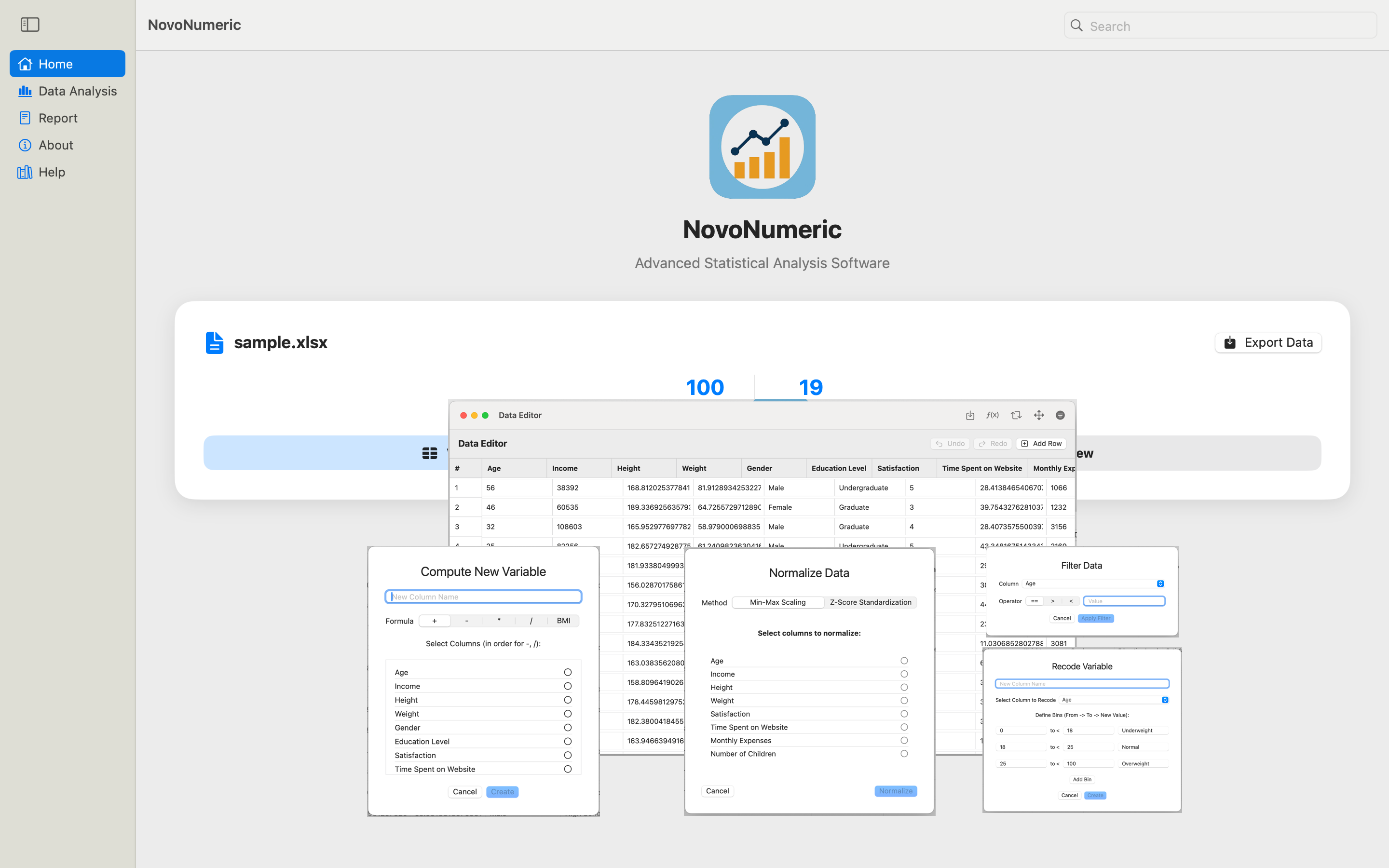Screen dimensions: 1389x868
Task: Click Create in Recode Variable dialog
Action: (1095, 796)
